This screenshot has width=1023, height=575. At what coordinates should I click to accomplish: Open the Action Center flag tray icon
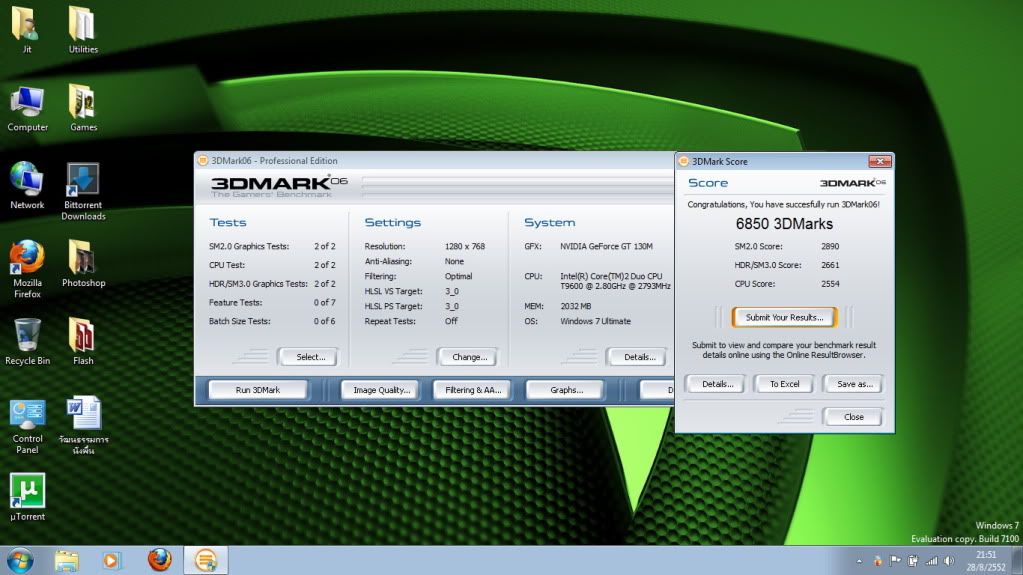coord(894,561)
